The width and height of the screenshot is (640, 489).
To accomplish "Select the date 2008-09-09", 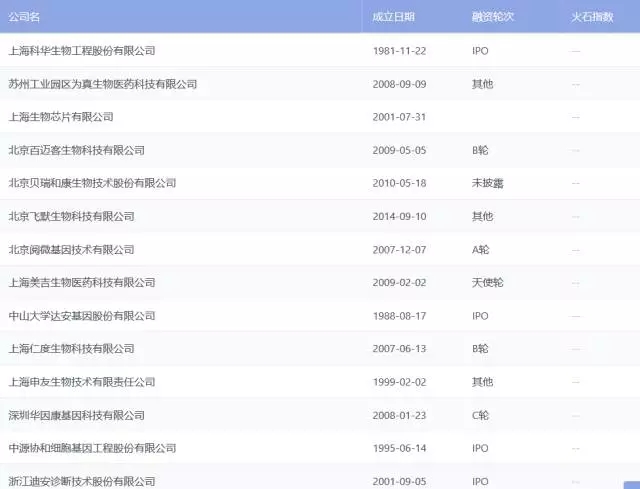I will [399, 84].
